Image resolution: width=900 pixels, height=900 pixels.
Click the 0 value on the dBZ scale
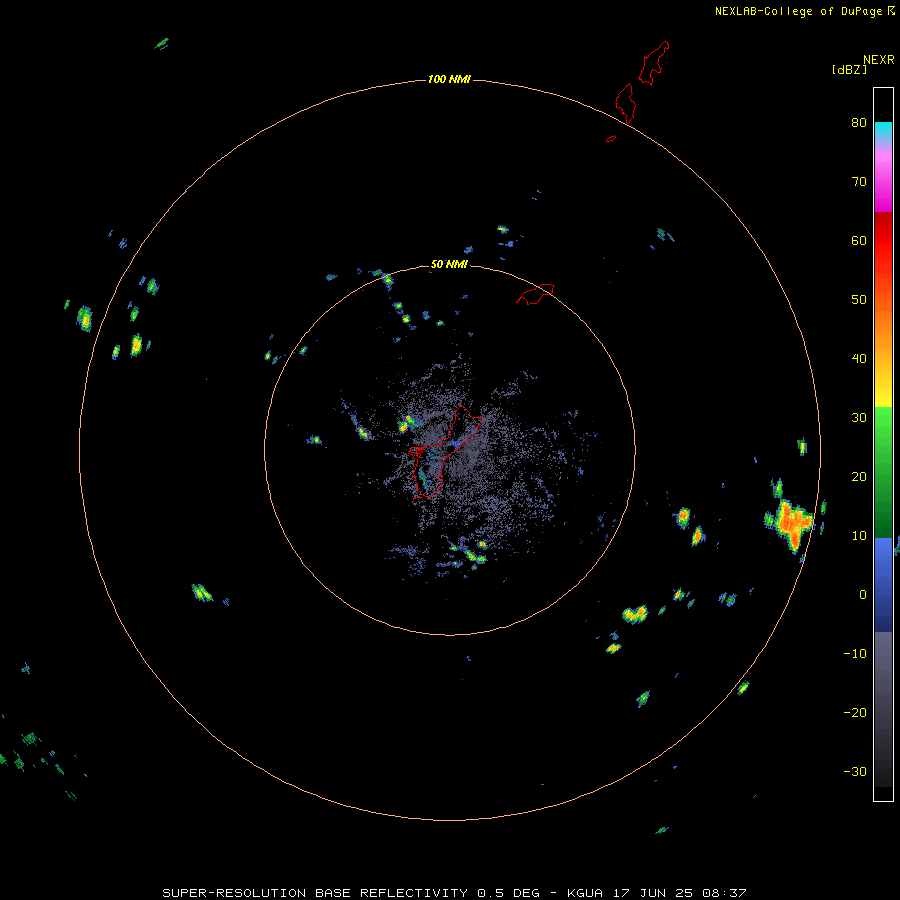click(863, 595)
